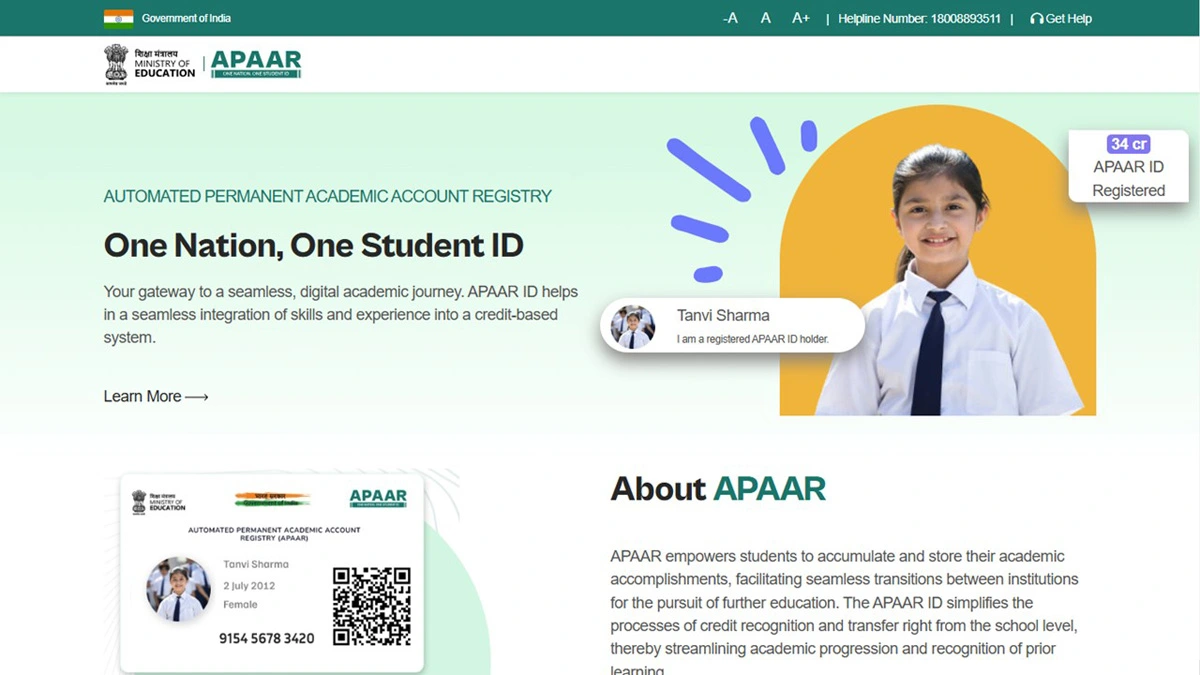Click the date 2 July 2012 on the card

coord(249,585)
